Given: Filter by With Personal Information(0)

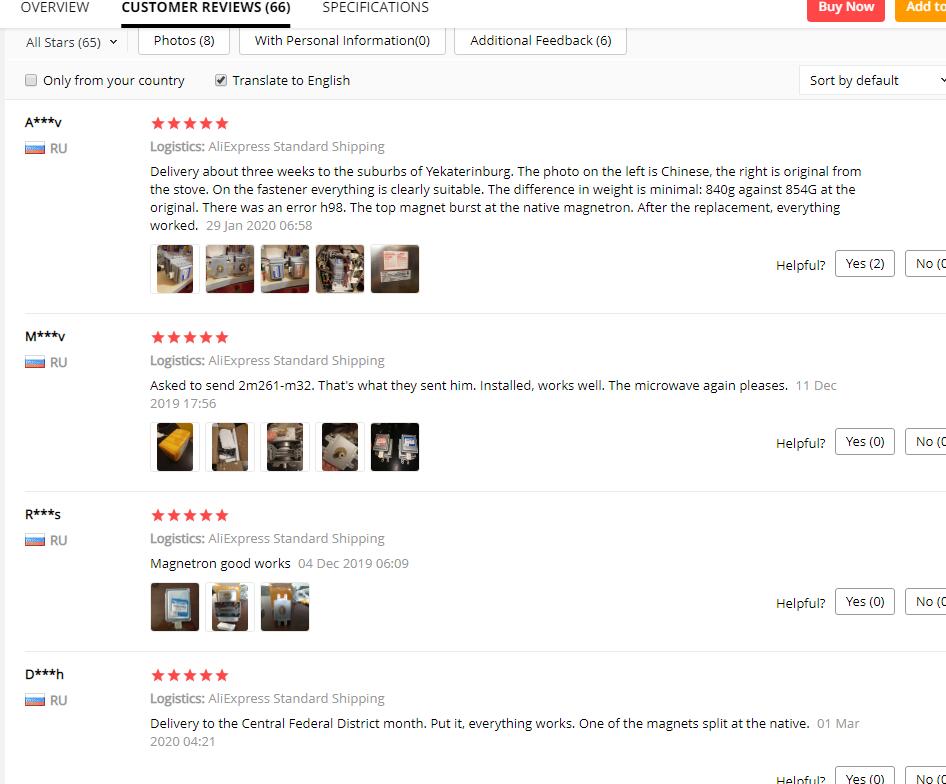Looking at the screenshot, I should click(x=342, y=40).
